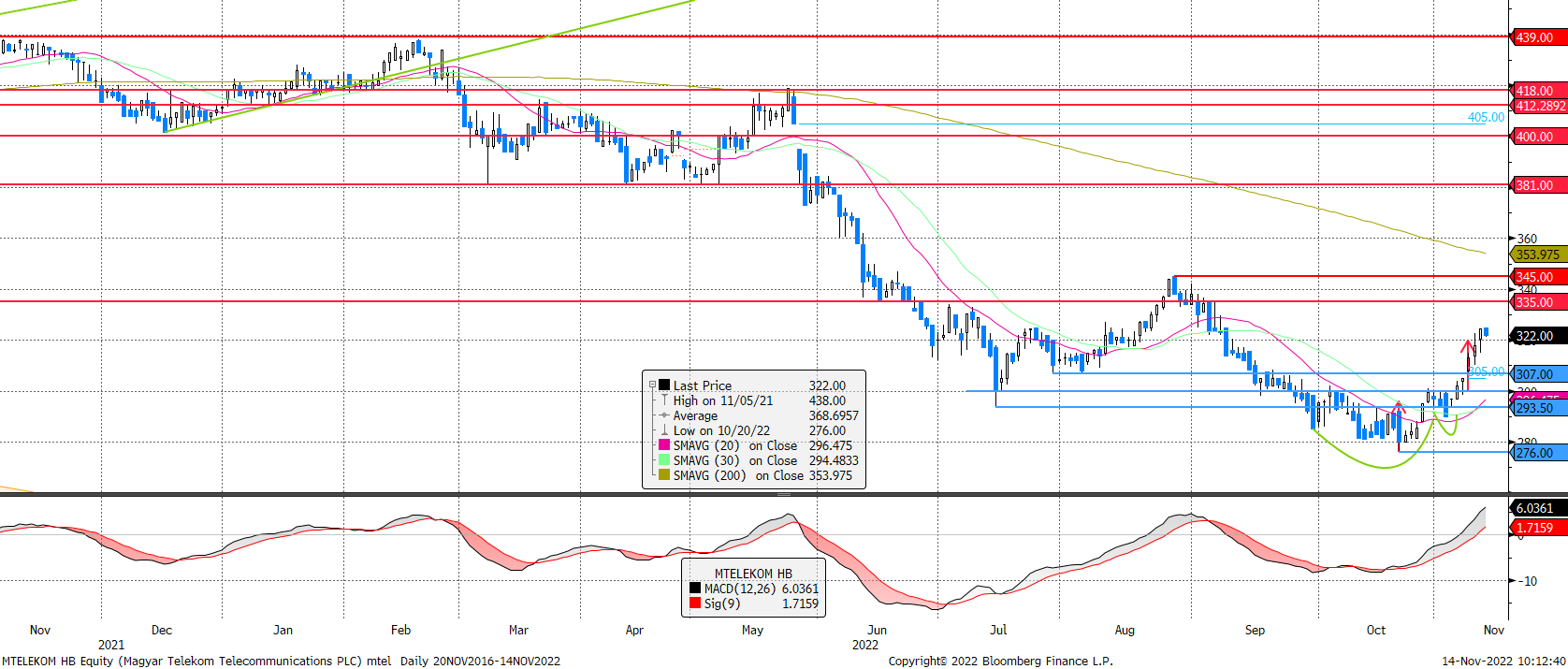Click the 'Aug' month label on time axis
Screen dimensions: 1568x669
(x=1125, y=630)
